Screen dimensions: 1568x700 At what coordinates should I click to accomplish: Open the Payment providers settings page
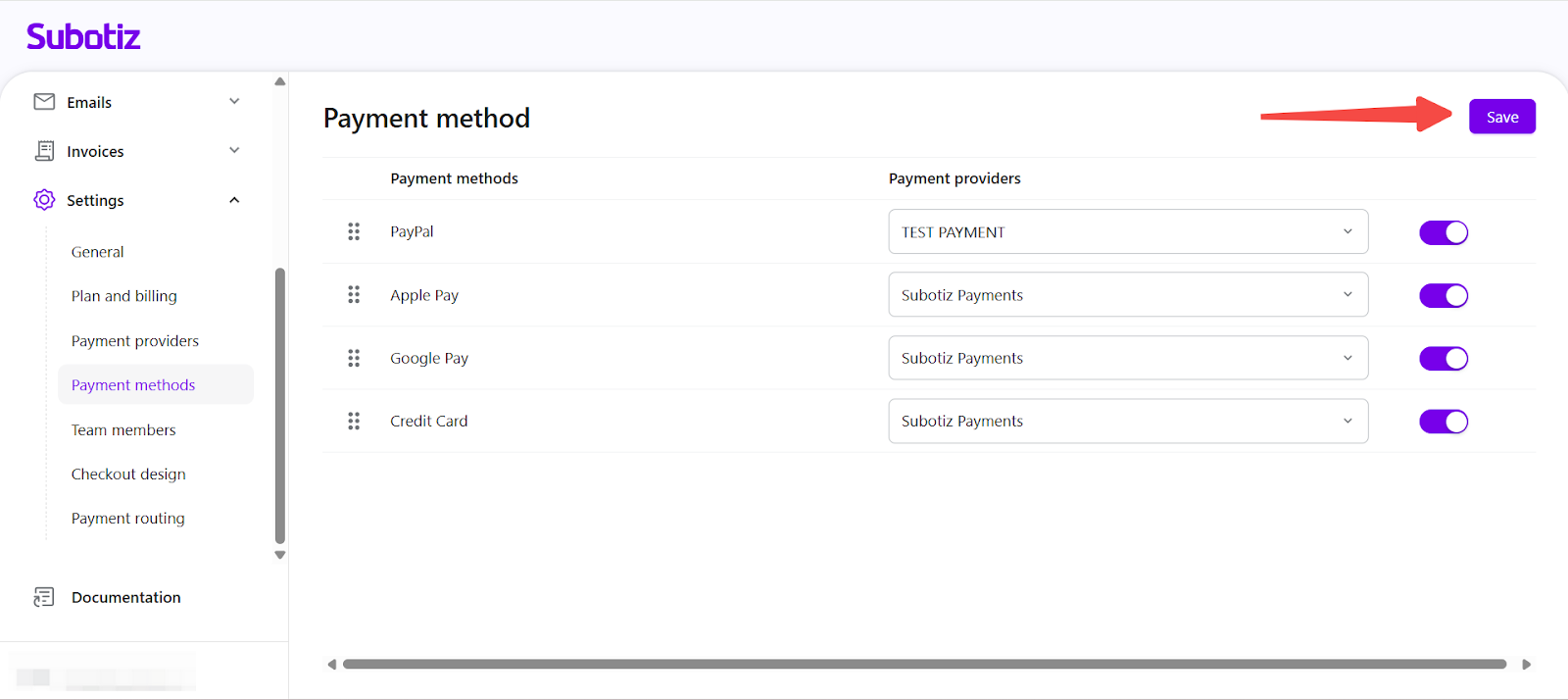click(x=135, y=341)
